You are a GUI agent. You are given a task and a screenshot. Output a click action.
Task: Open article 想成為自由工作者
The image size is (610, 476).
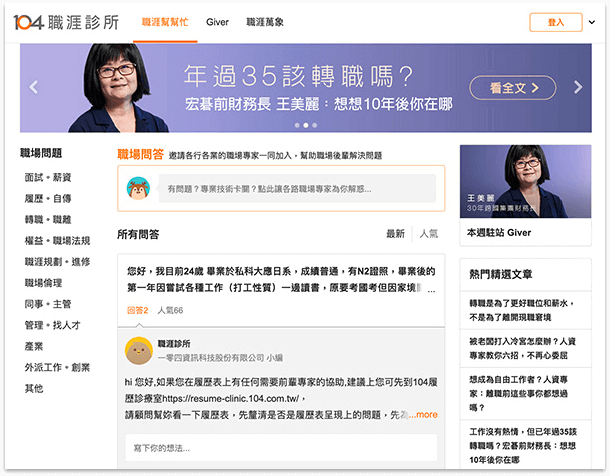tap(518, 393)
